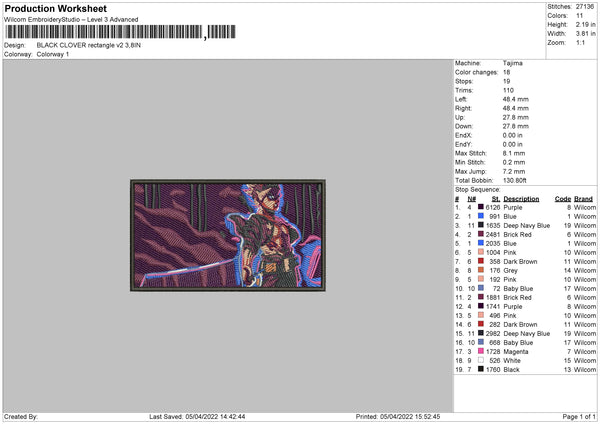Select the Deep Navy Blue swatch in row 3
The height and width of the screenshot is (424, 600).
coord(481,225)
